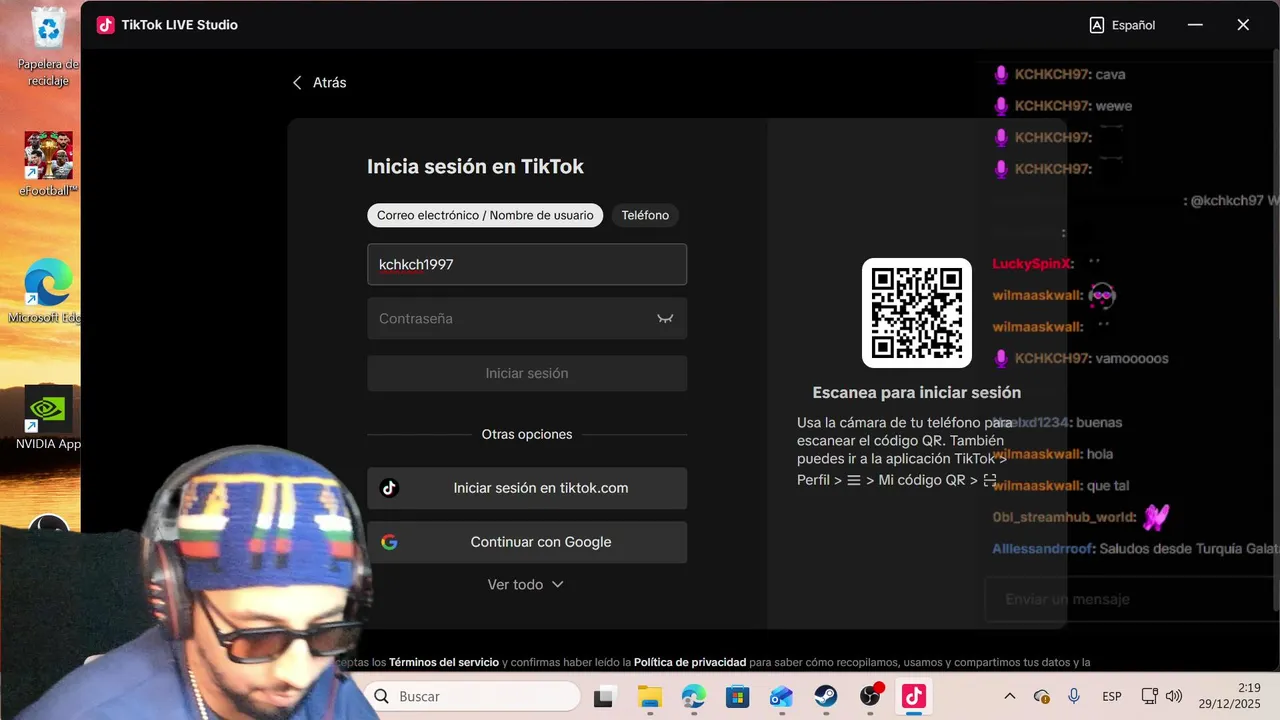Screen dimensions: 1280x720
Task: Open File Explorer from taskbar
Action: click(x=650, y=697)
